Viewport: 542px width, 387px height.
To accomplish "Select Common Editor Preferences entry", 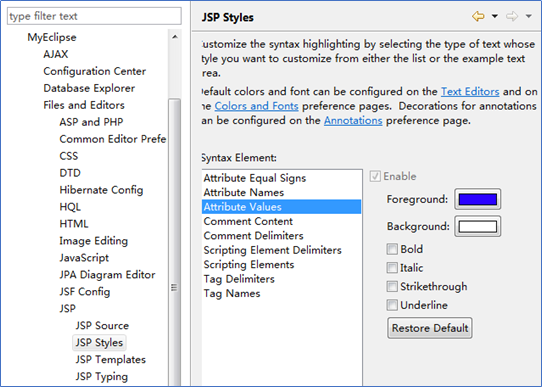I will coord(113,139).
